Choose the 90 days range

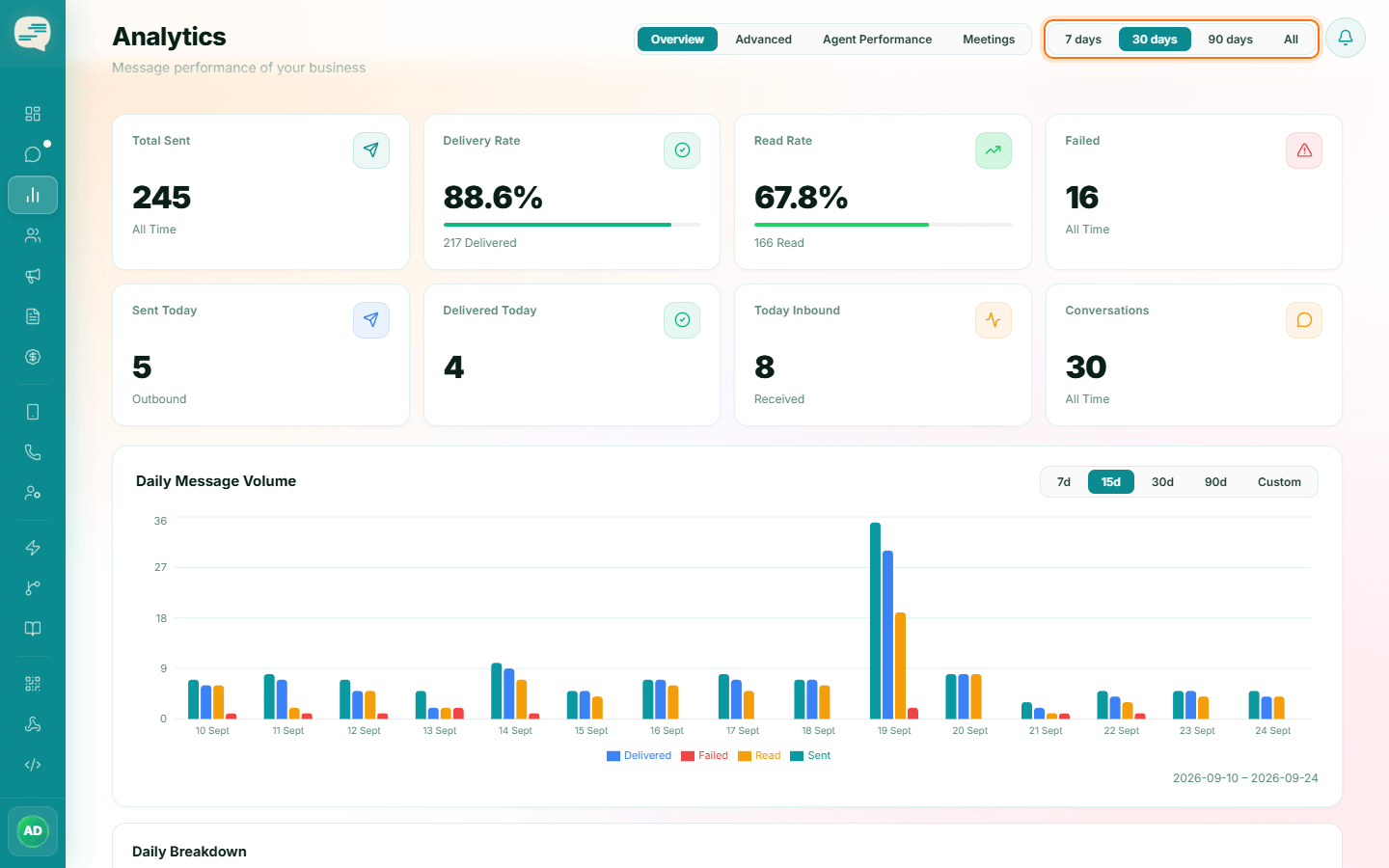point(1230,40)
